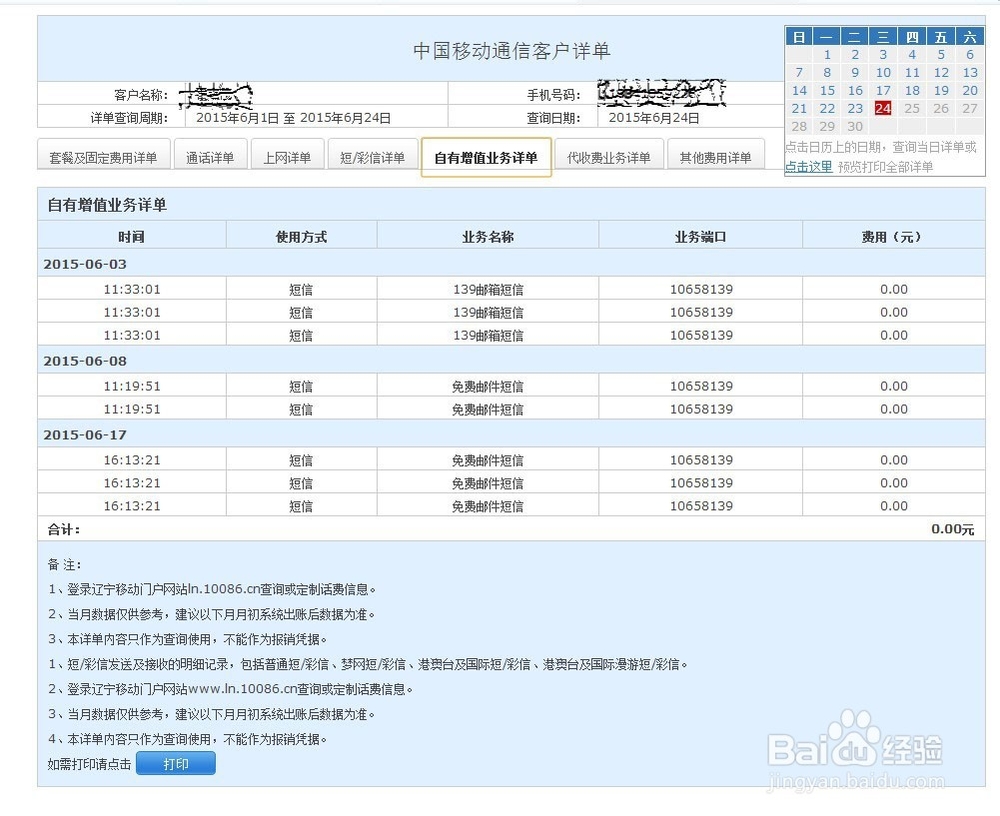Click the 使用方式 column header
The width and height of the screenshot is (1000, 816).
(301, 237)
